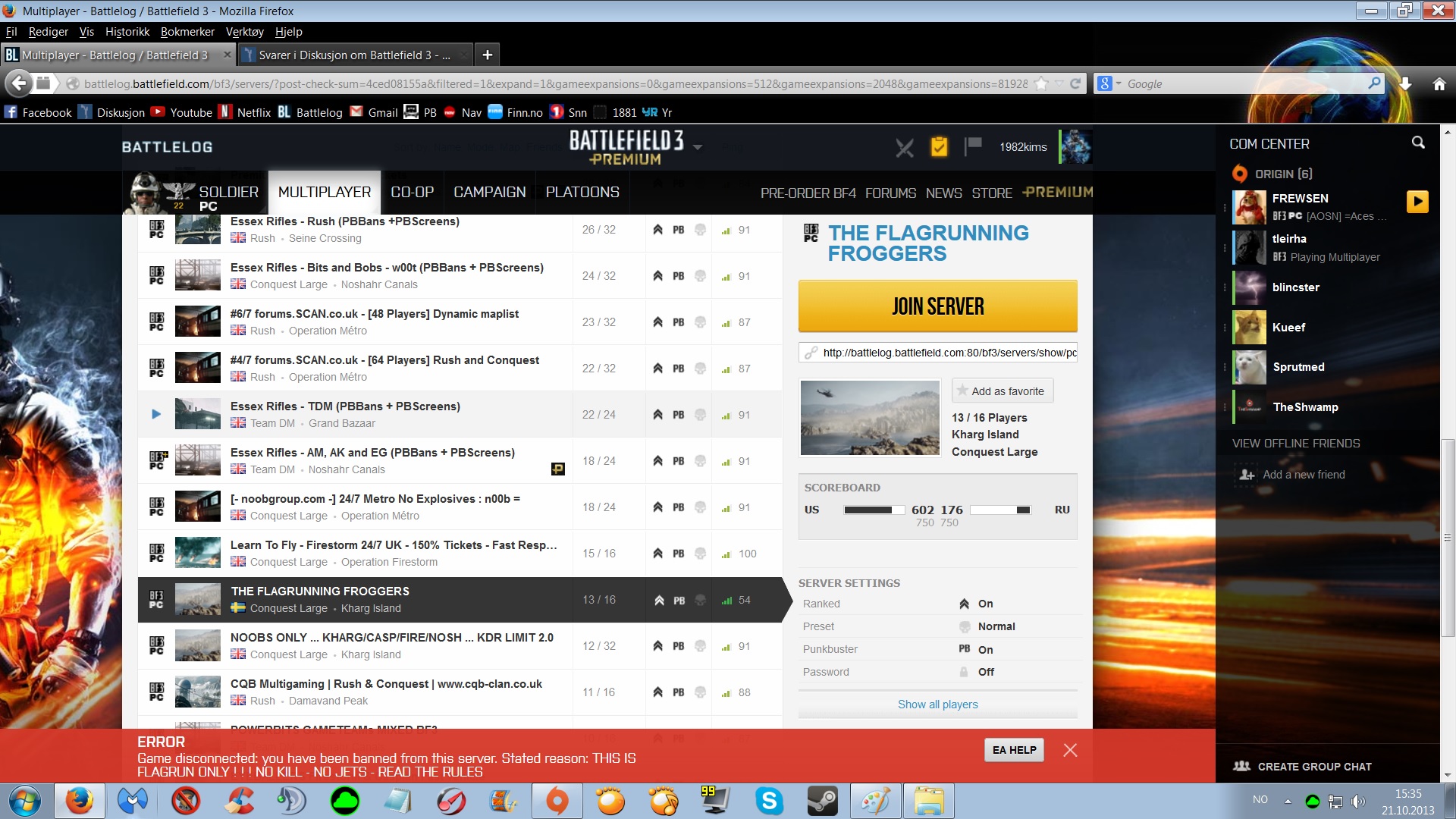Expand the Battlefield 3 game selector dropdown
The image size is (1456, 819).
(x=697, y=147)
